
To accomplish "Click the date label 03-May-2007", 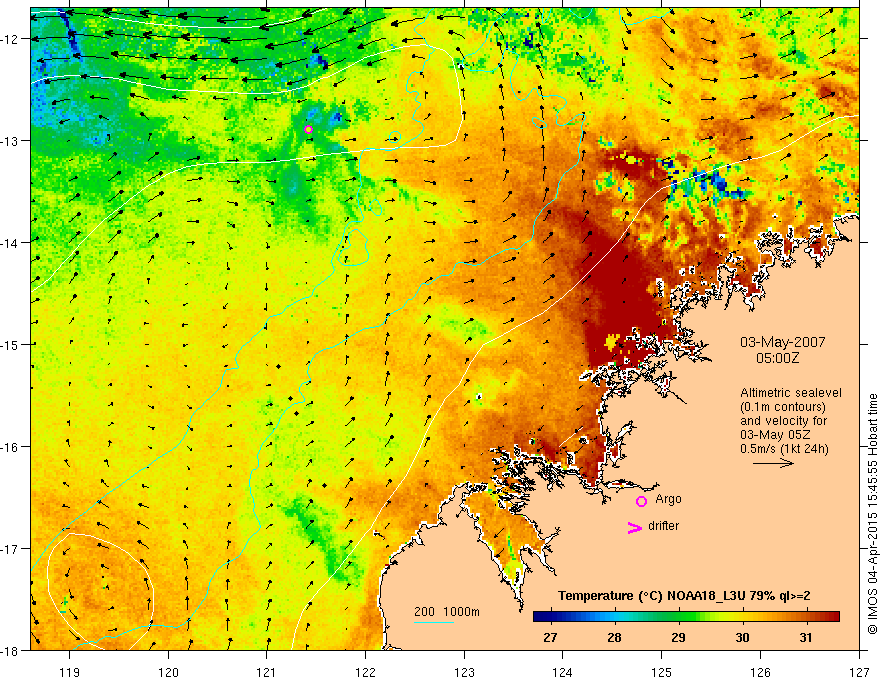I will (782, 342).
